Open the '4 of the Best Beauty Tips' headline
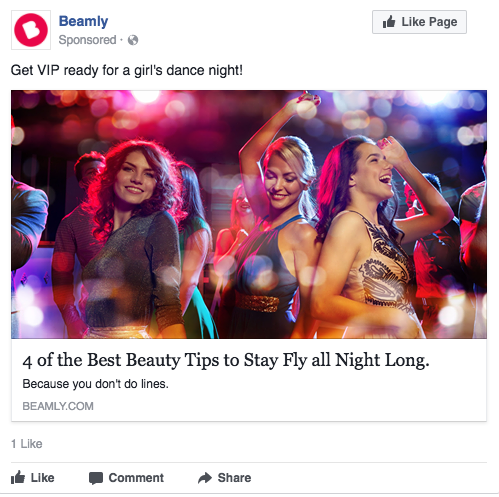The image size is (499, 497). click(x=226, y=360)
